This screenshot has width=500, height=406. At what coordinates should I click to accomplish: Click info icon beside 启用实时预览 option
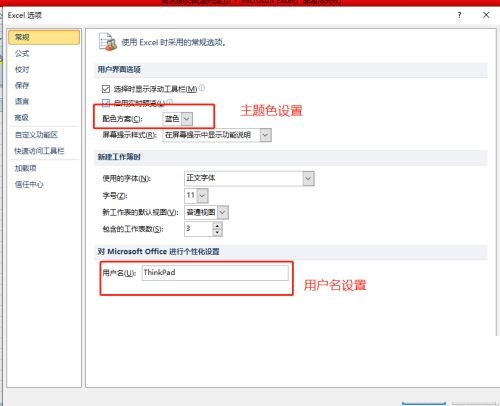(x=170, y=102)
